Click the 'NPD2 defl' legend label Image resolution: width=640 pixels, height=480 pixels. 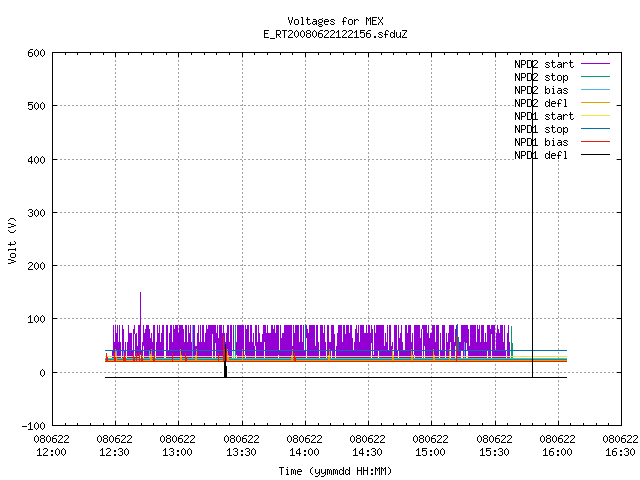541,103
